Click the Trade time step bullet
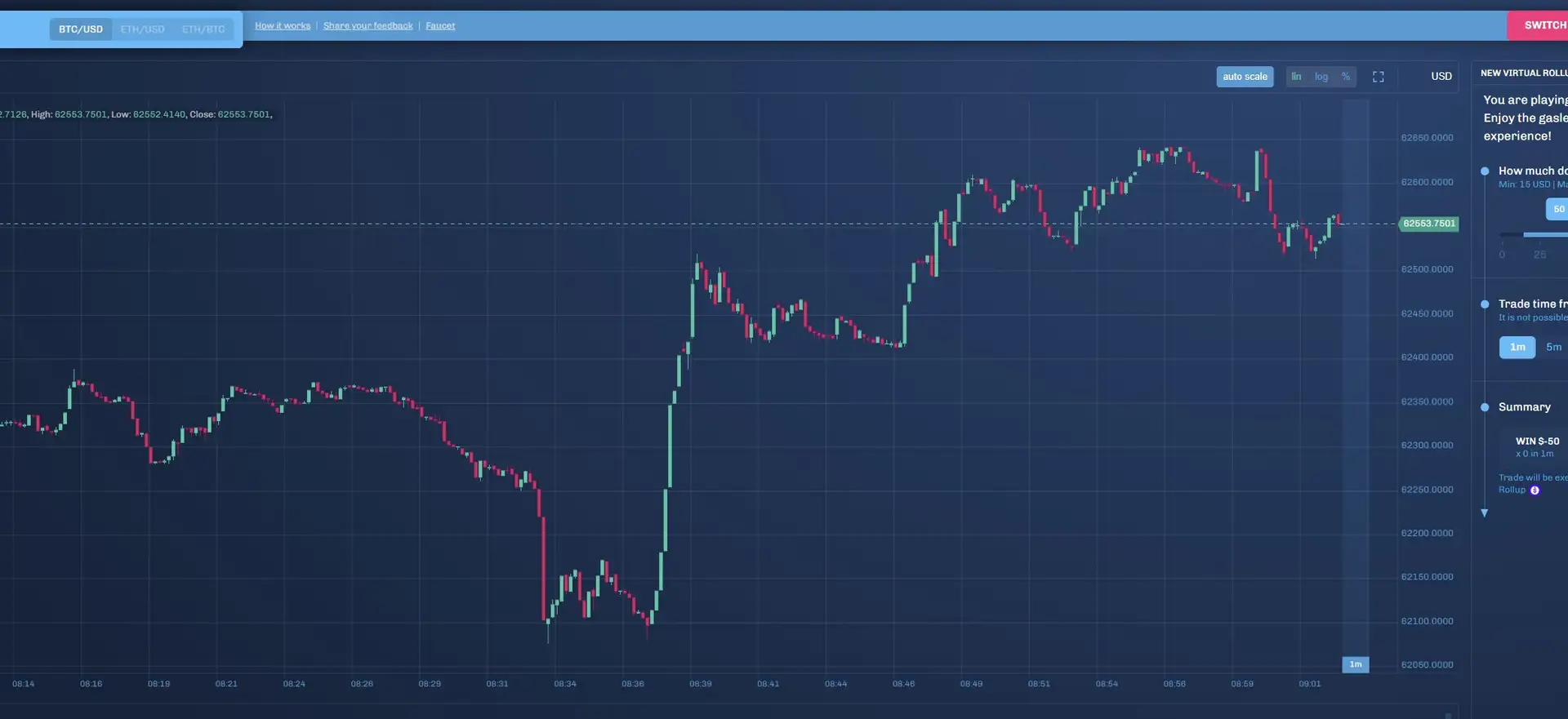Viewport: 1568px width, 719px height. [1485, 304]
